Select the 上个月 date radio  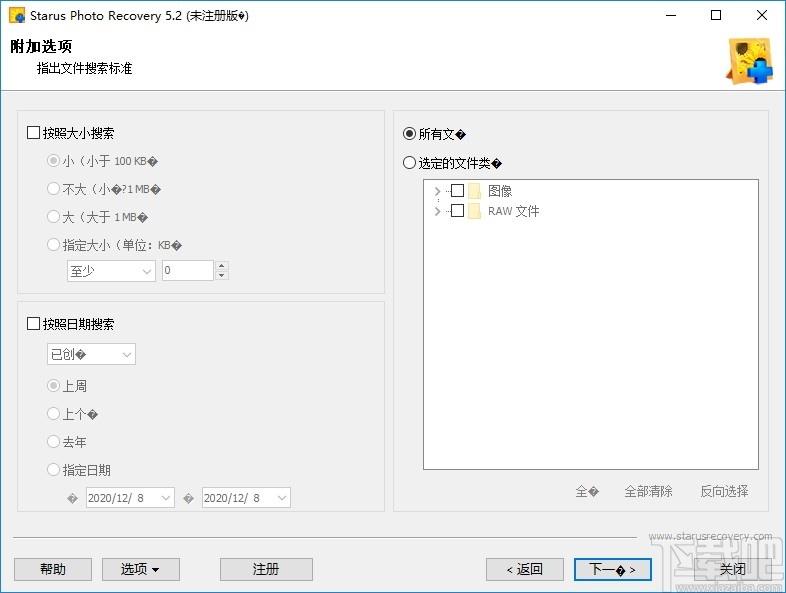pyautogui.click(x=53, y=414)
